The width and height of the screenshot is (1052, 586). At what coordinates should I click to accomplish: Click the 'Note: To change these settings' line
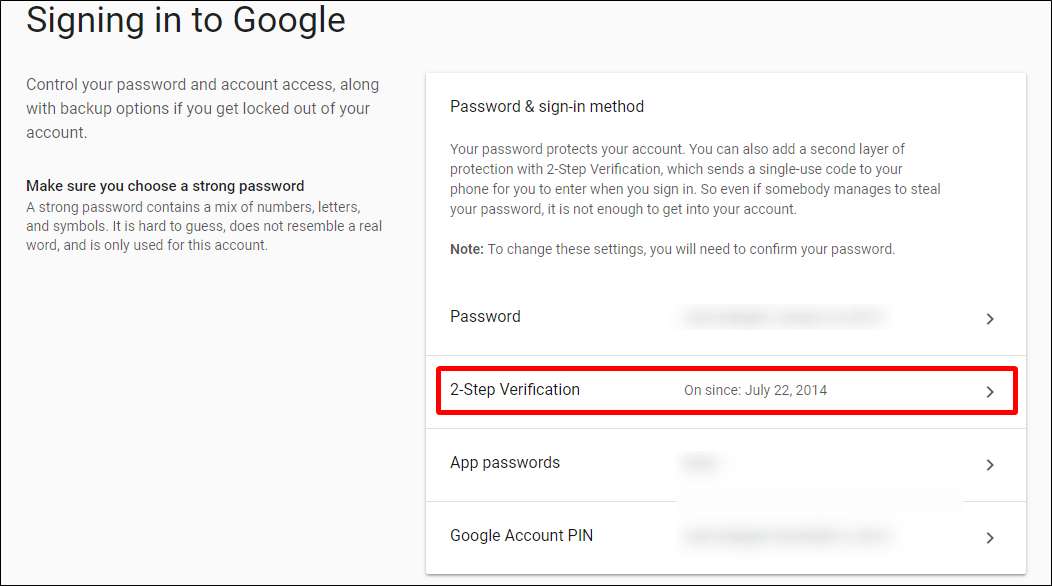pos(672,249)
